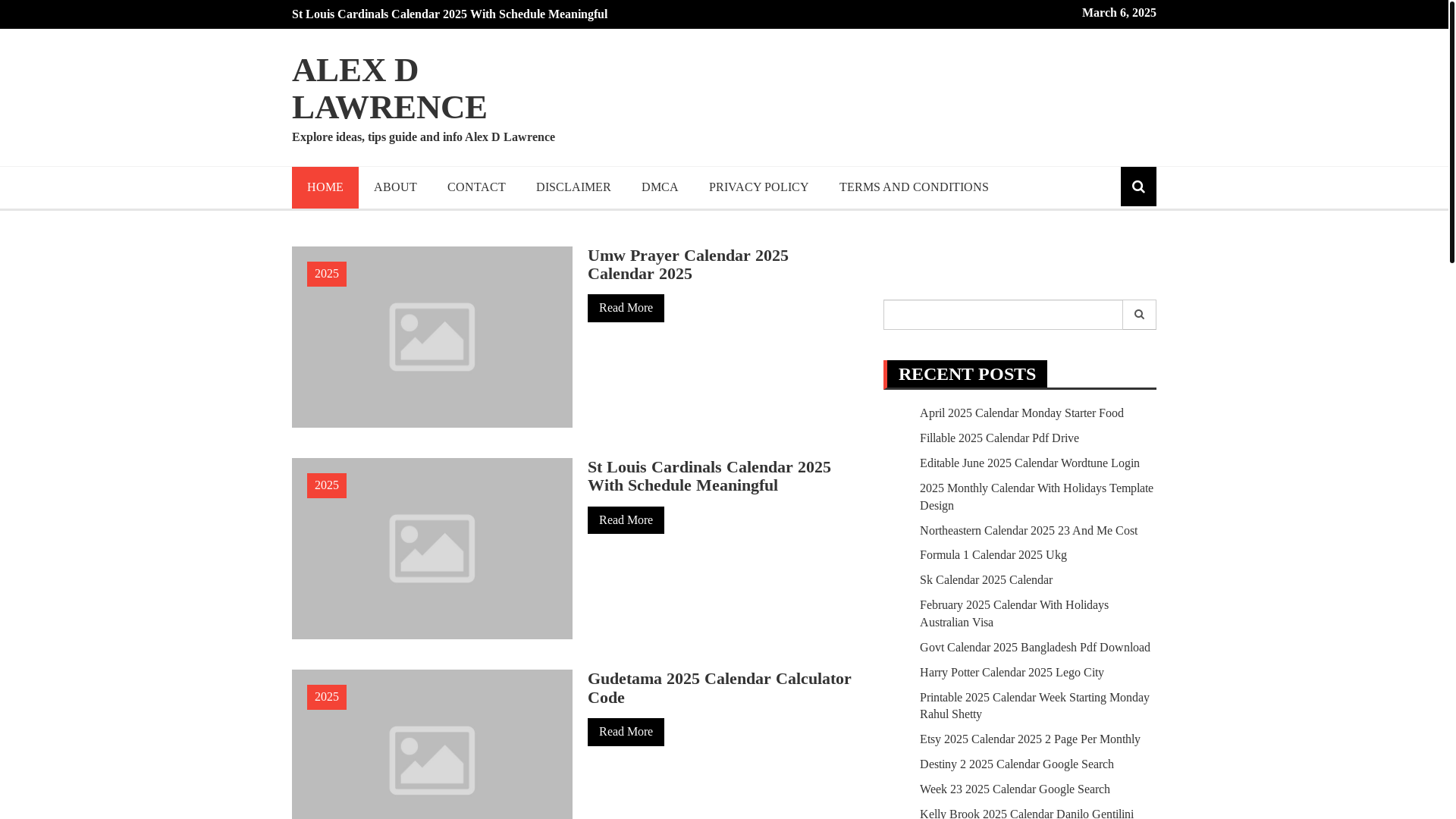
Task: Open April 2025 Calendar Monday Starter Food
Action: point(1021,413)
